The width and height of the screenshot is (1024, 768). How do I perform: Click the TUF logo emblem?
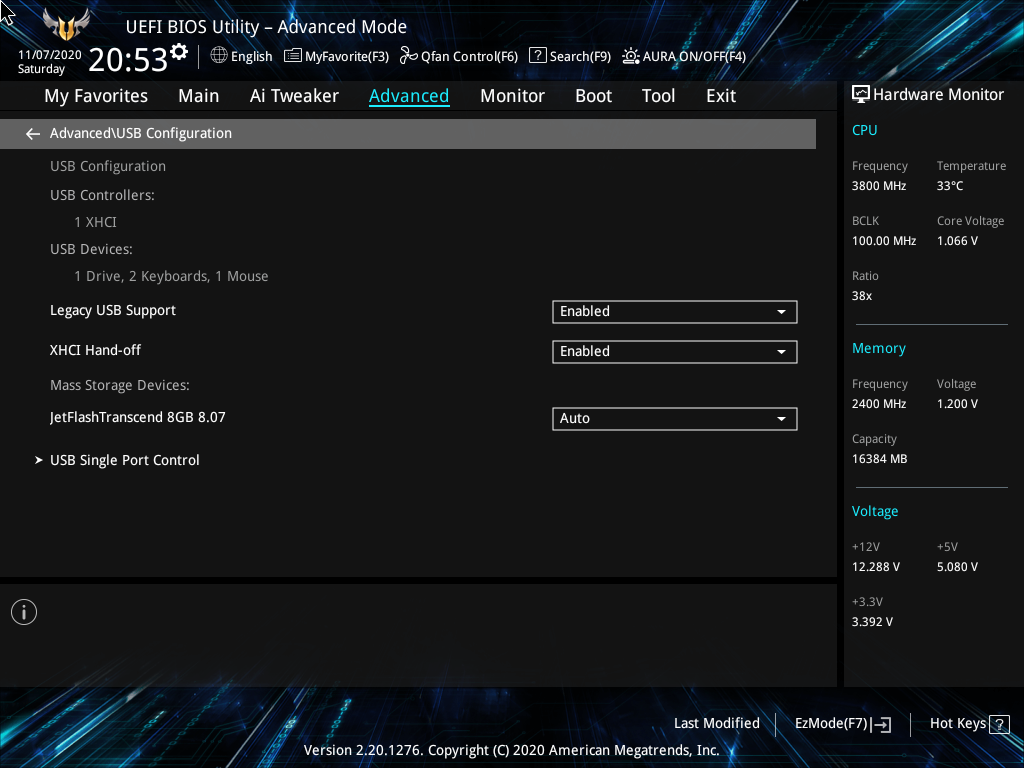pyautogui.click(x=65, y=25)
